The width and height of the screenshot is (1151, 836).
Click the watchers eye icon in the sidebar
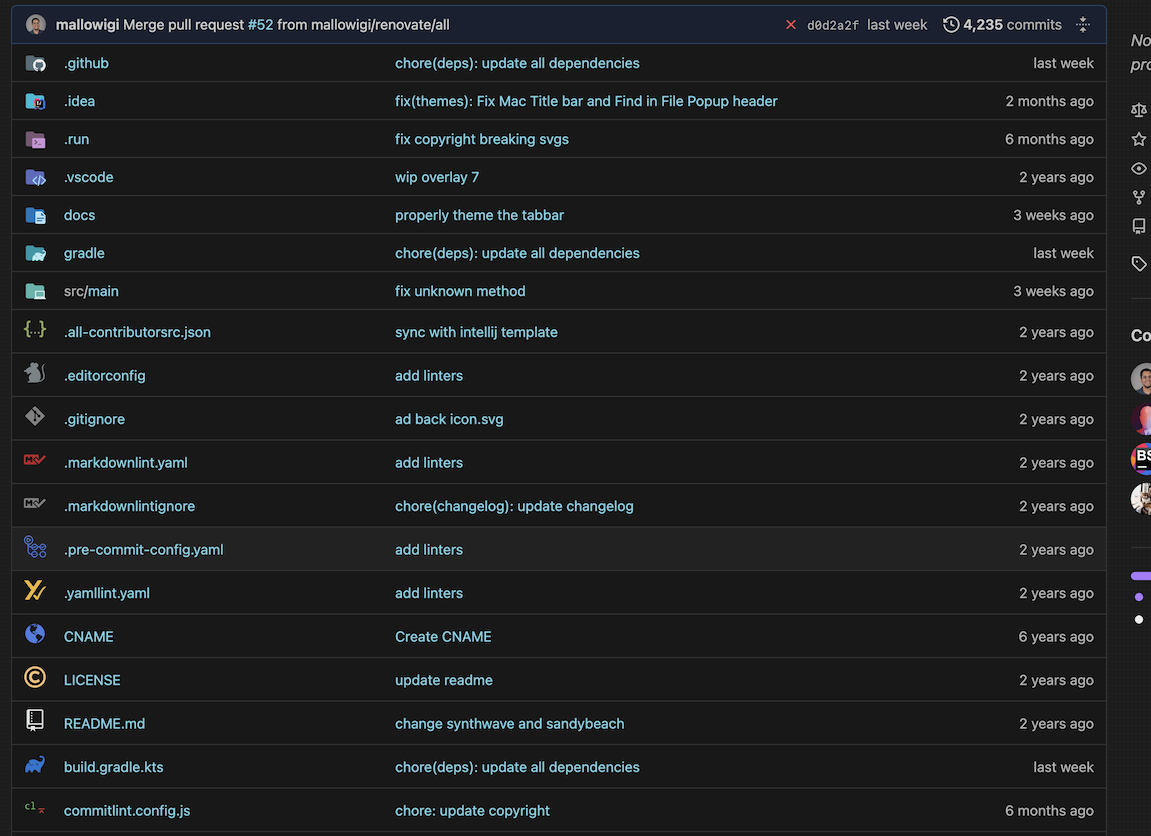1138,167
